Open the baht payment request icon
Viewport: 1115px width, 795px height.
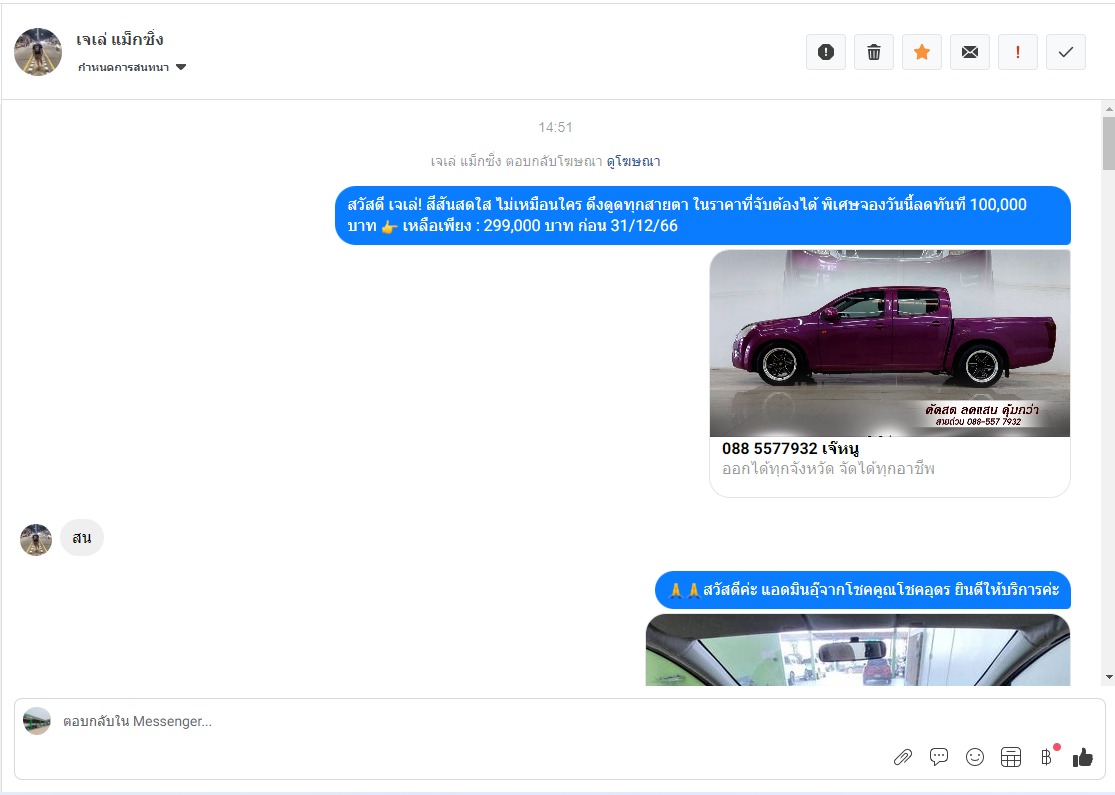pyautogui.click(x=1047, y=757)
